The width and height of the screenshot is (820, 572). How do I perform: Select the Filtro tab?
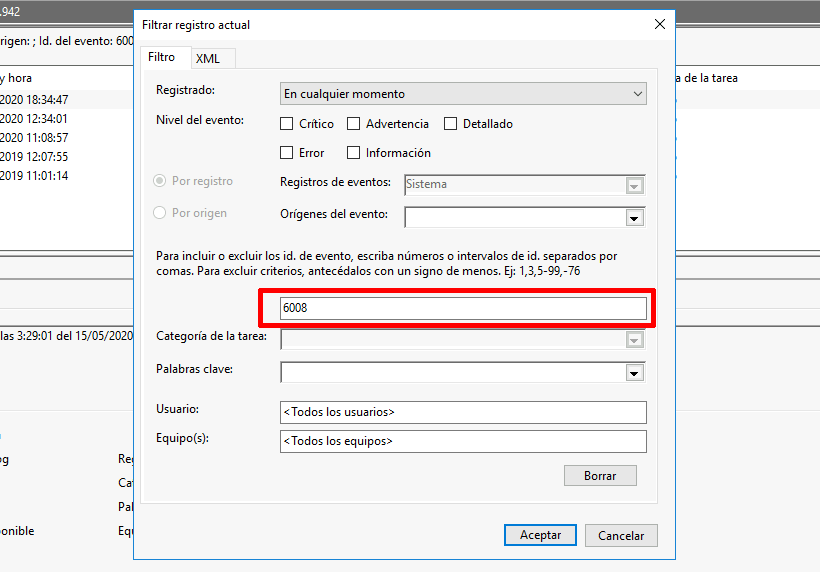tap(162, 58)
